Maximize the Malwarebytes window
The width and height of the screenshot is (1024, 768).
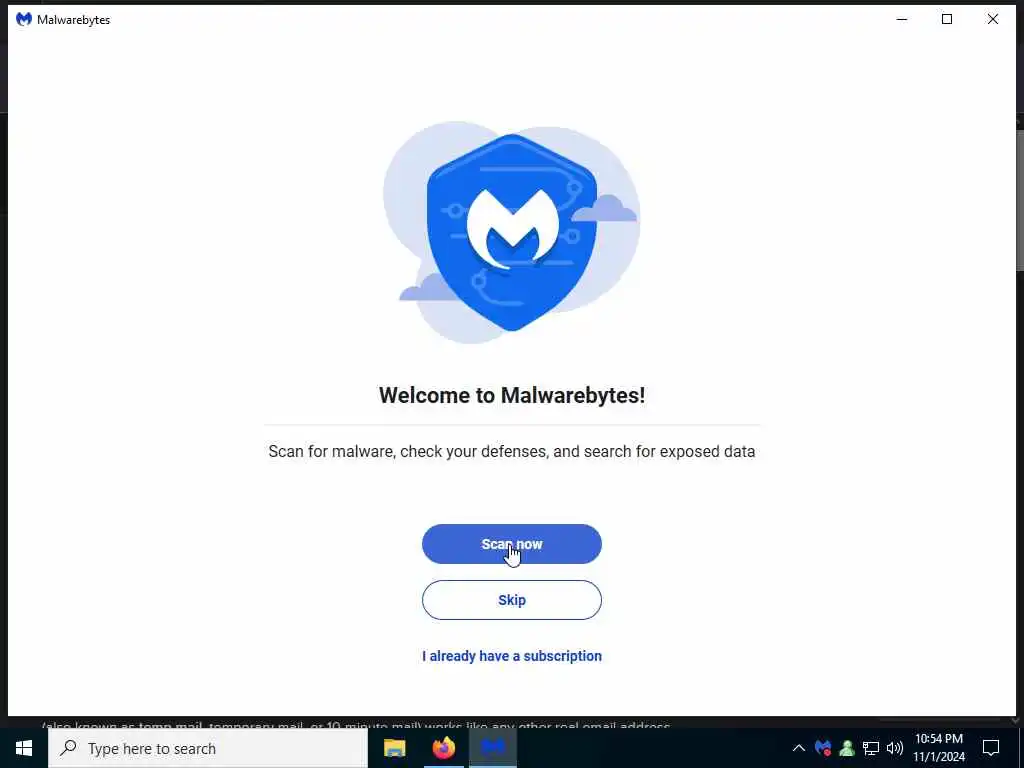(947, 20)
